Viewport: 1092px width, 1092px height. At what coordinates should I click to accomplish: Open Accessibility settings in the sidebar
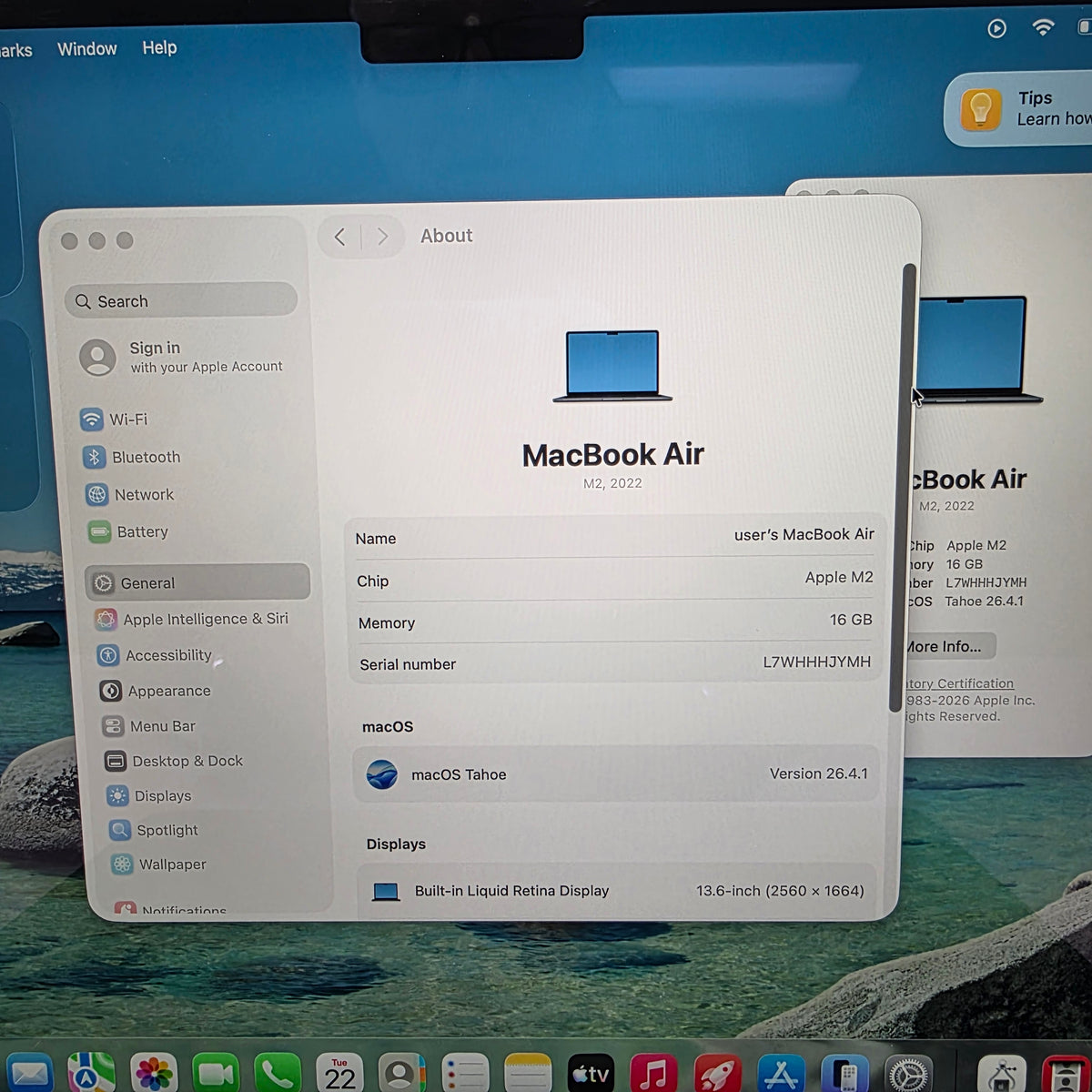point(155,655)
